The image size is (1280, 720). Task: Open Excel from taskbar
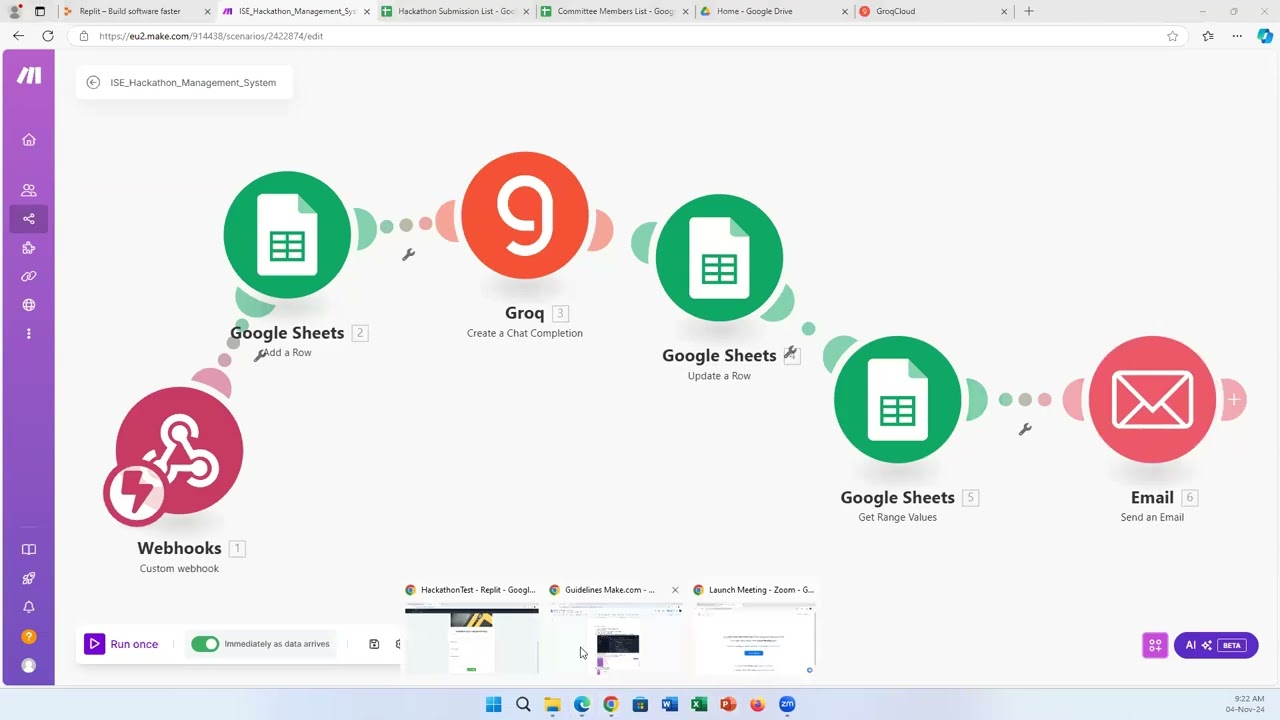tap(699, 705)
